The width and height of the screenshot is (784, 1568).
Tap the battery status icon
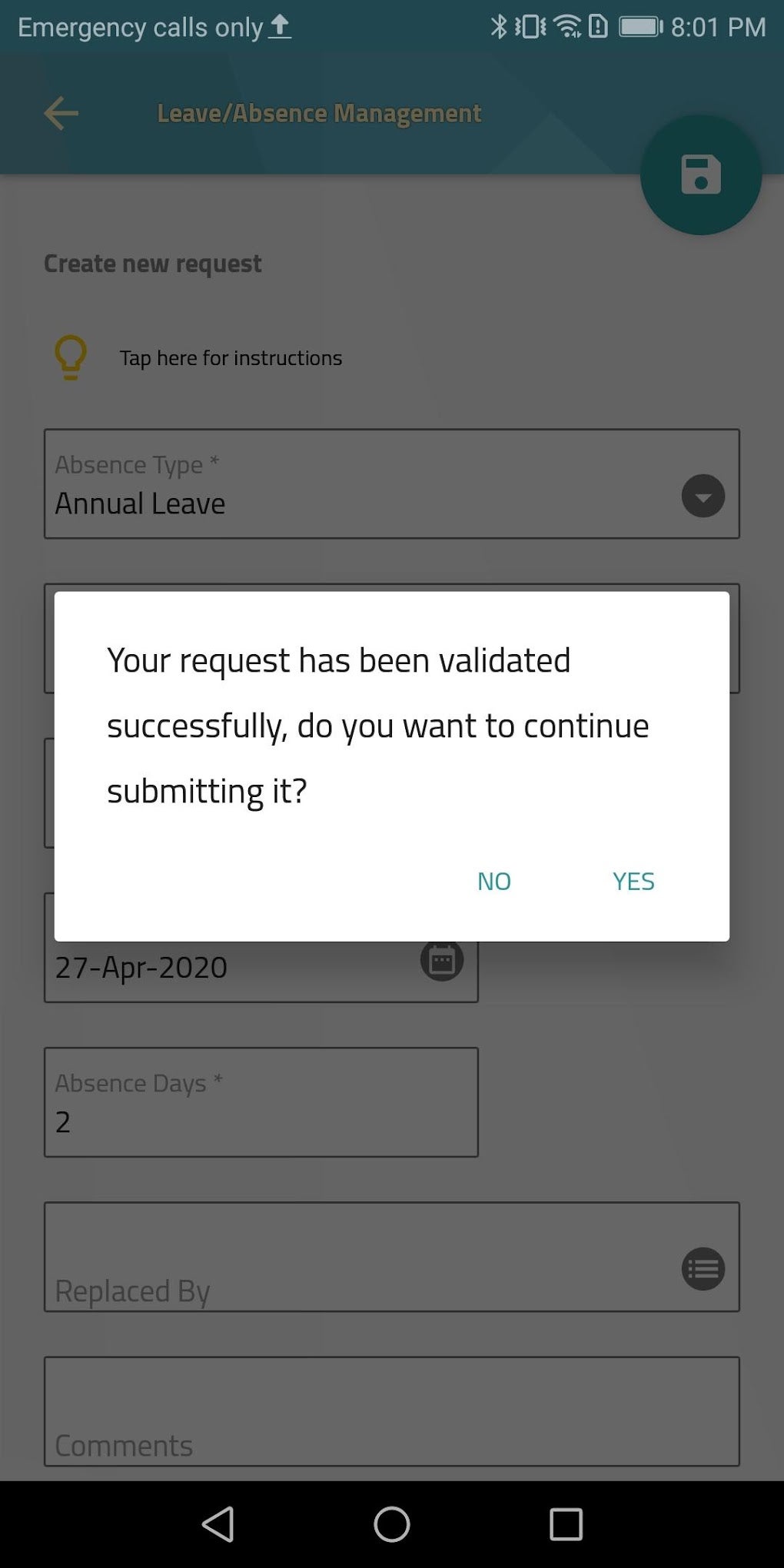640,27
